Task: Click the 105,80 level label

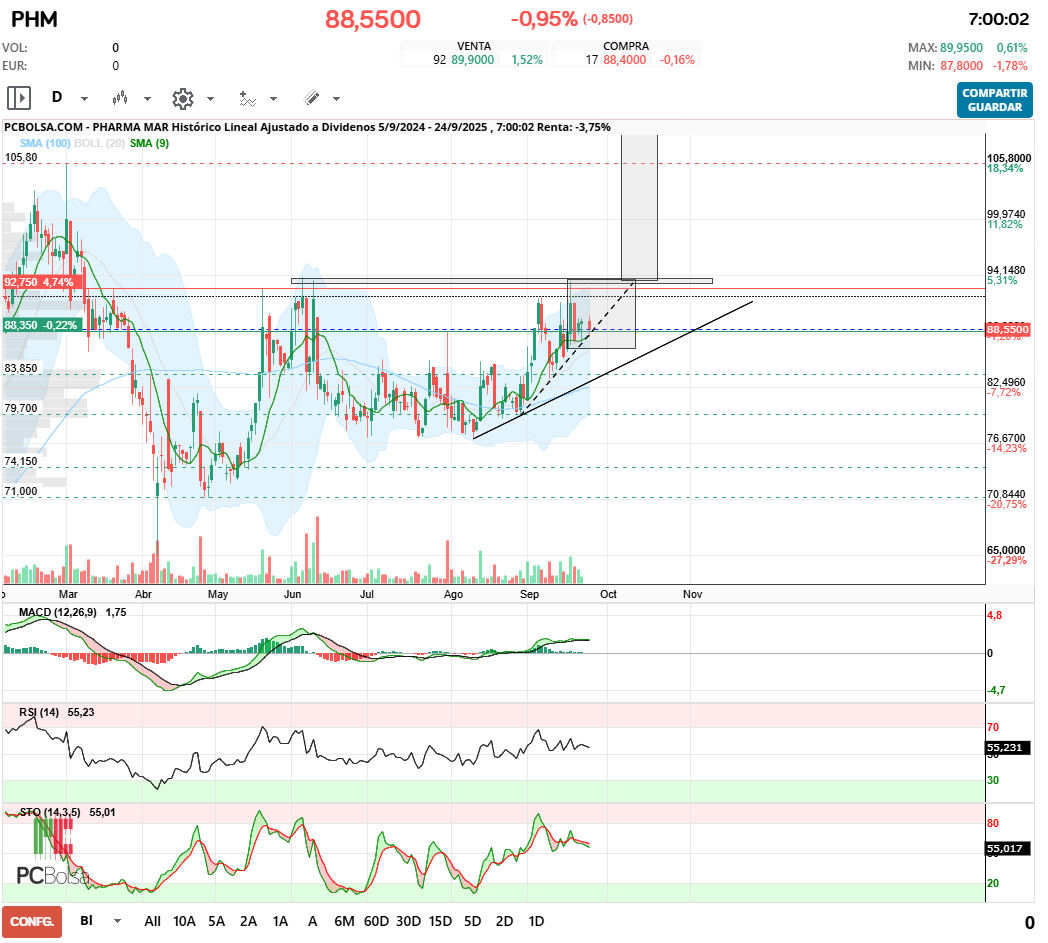Action: coord(21,157)
